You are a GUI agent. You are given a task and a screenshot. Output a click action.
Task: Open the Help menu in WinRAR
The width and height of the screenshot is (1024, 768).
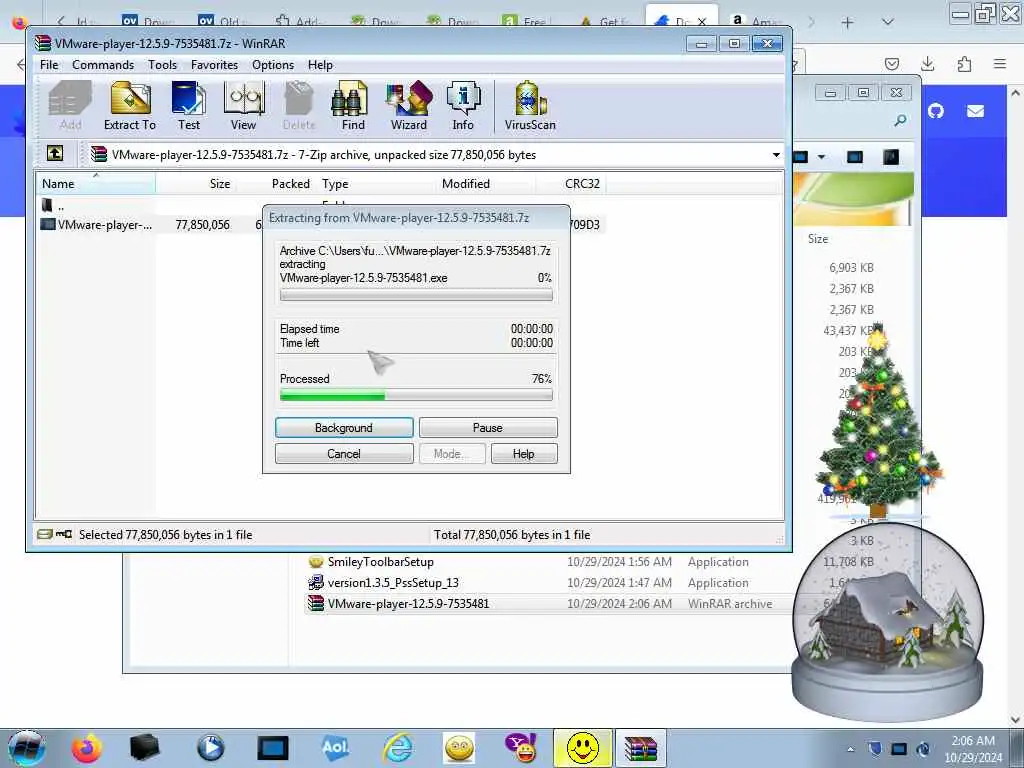tap(320, 65)
